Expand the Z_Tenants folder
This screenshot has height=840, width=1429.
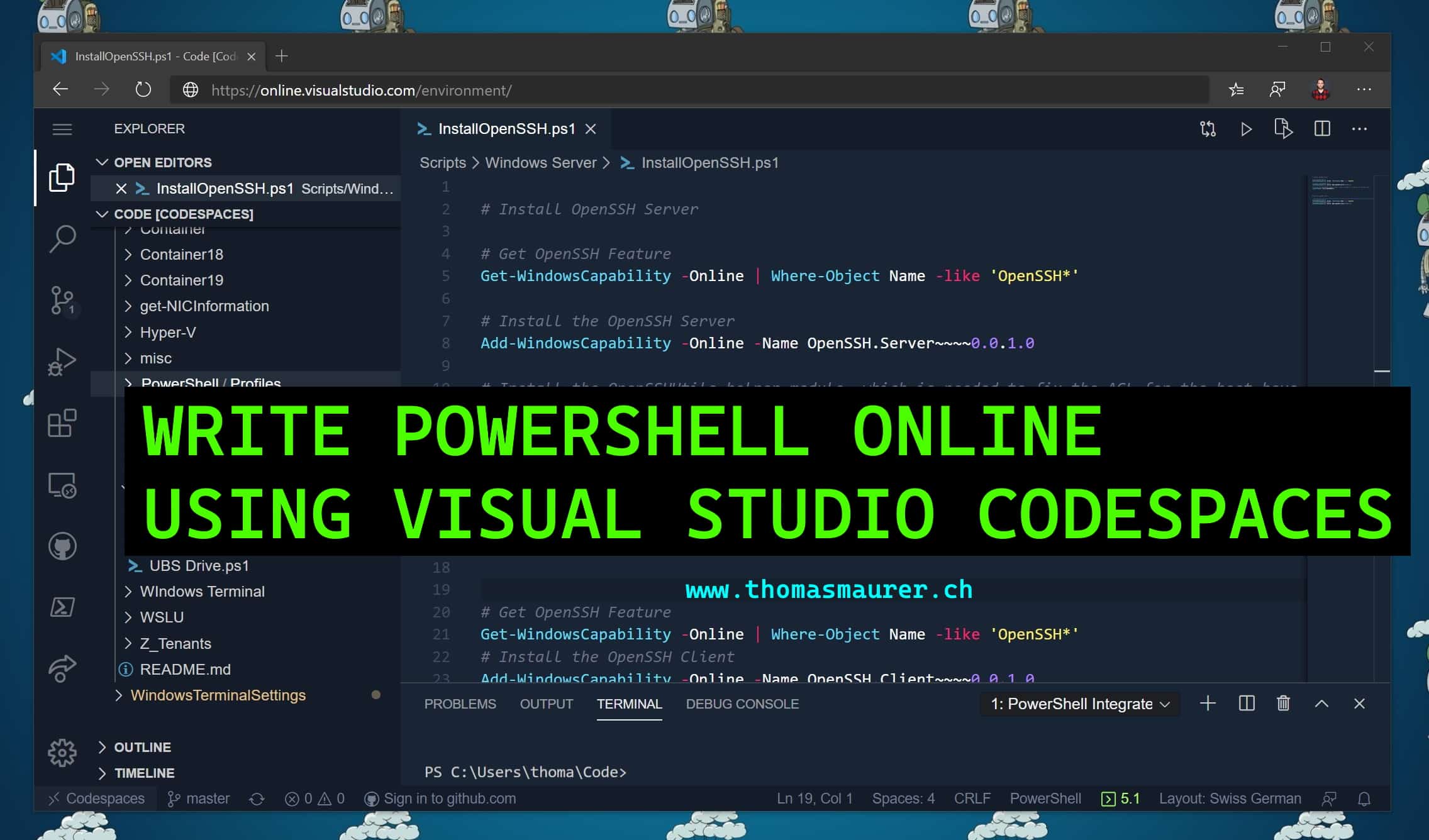point(175,643)
